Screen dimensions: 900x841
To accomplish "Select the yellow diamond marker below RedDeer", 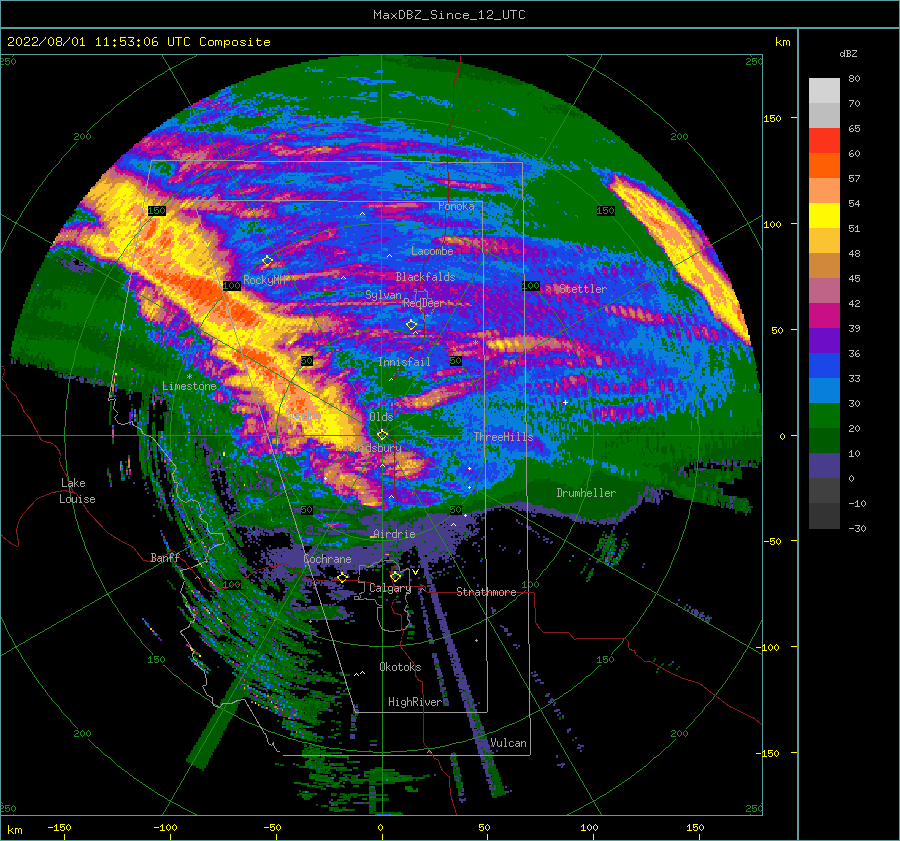I will tap(411, 325).
